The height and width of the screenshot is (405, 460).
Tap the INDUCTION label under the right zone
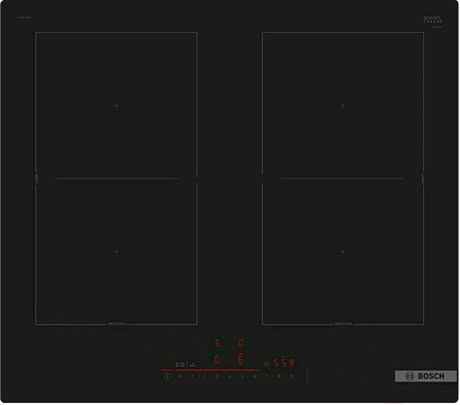[x=343, y=324]
